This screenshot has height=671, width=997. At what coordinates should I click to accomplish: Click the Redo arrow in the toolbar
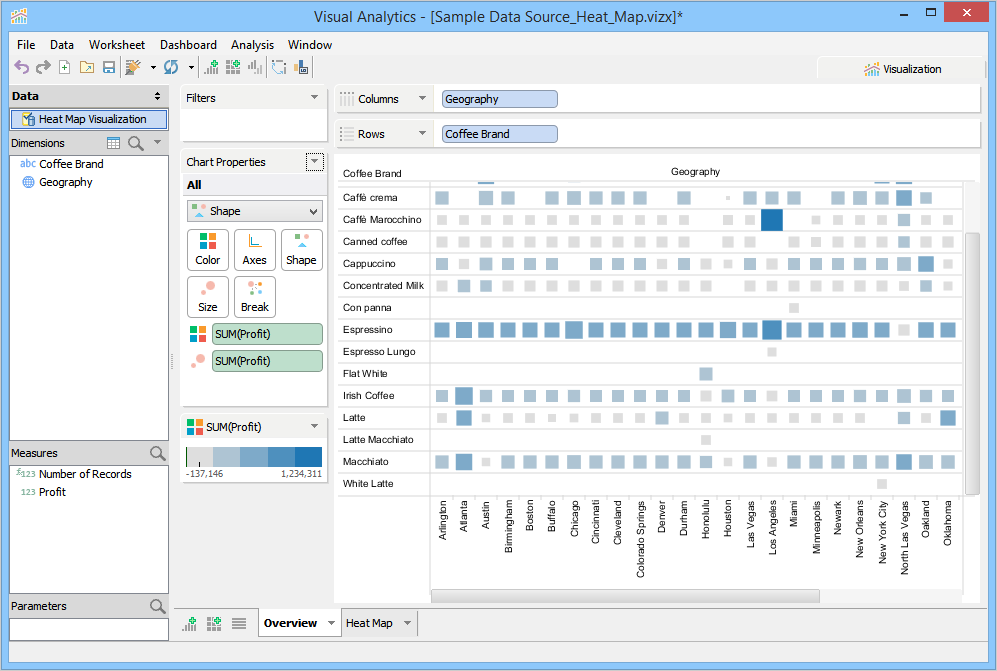click(x=43, y=67)
